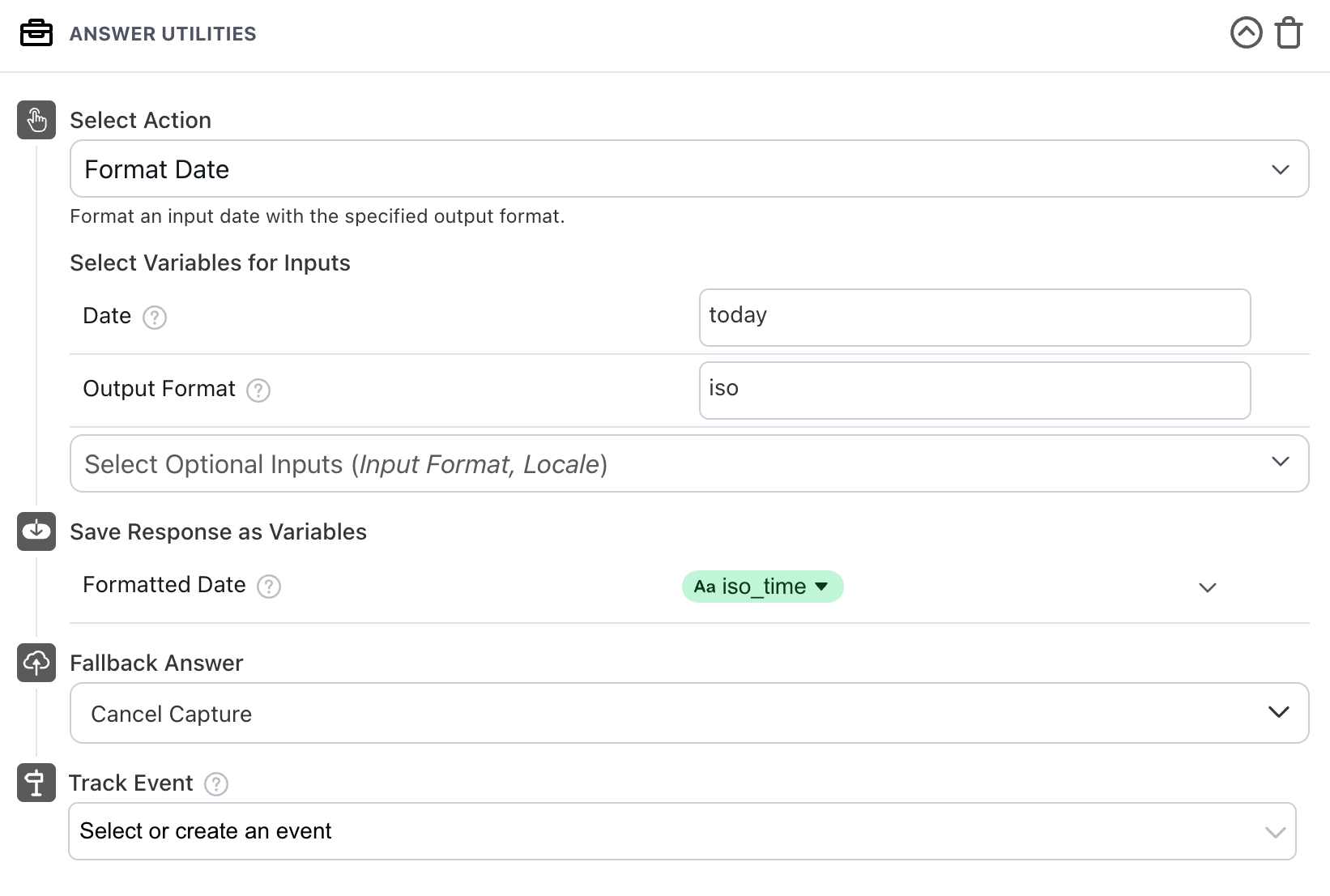
Task: Open the iso_time variable pill menu
Action: click(763, 587)
